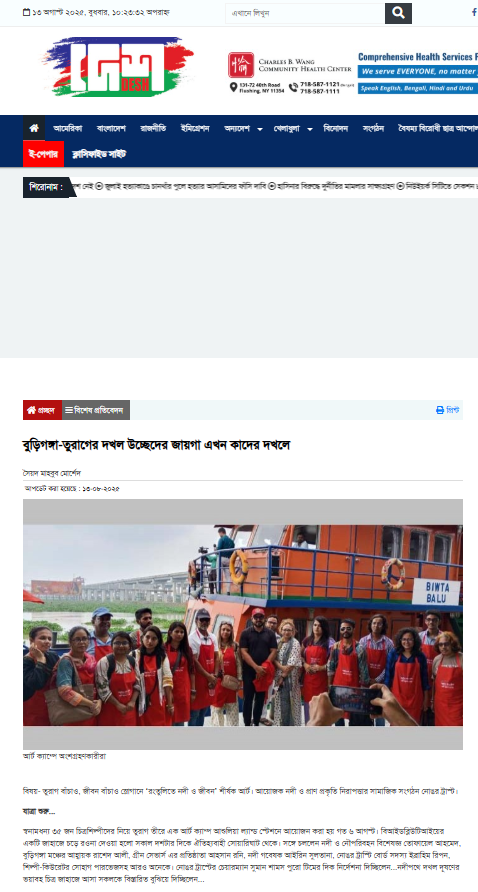The image size is (478, 892).
Task: Click the গৃহস্থল breadcrumb home button
Action: tap(42, 410)
